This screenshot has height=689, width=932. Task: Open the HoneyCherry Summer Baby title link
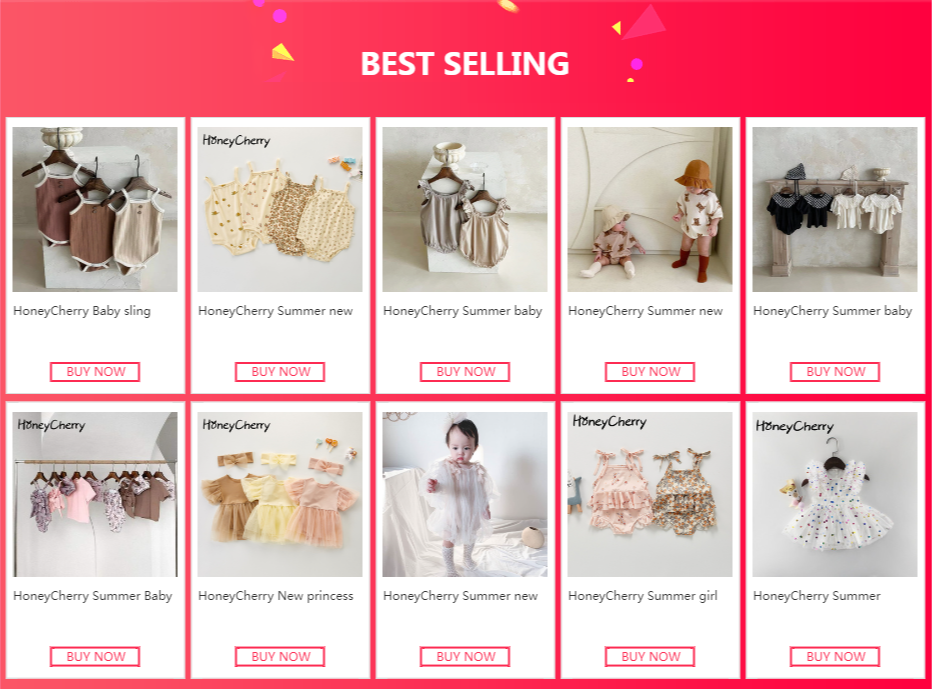tap(93, 596)
